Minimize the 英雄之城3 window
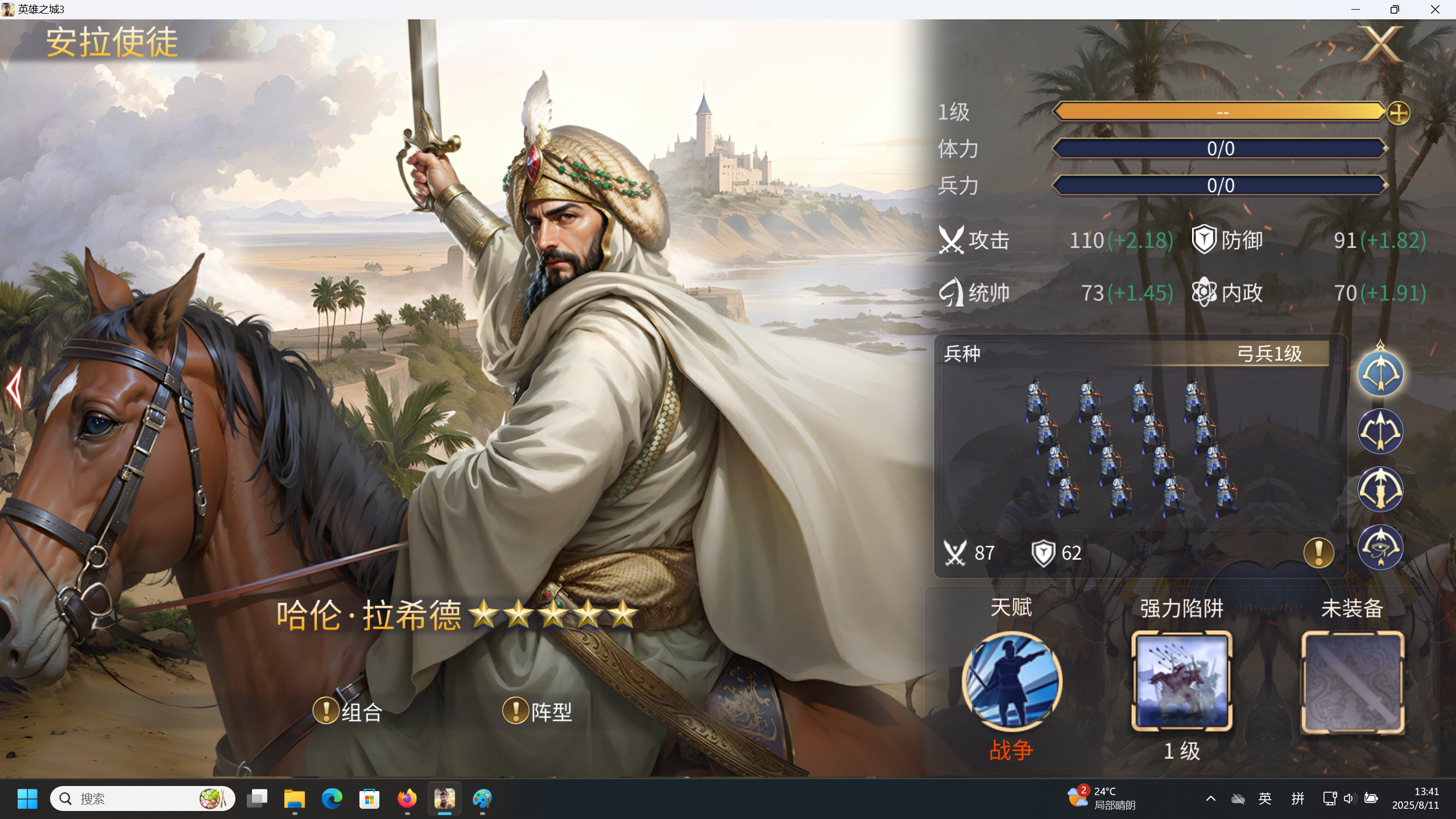The image size is (1456, 819). click(x=1355, y=10)
